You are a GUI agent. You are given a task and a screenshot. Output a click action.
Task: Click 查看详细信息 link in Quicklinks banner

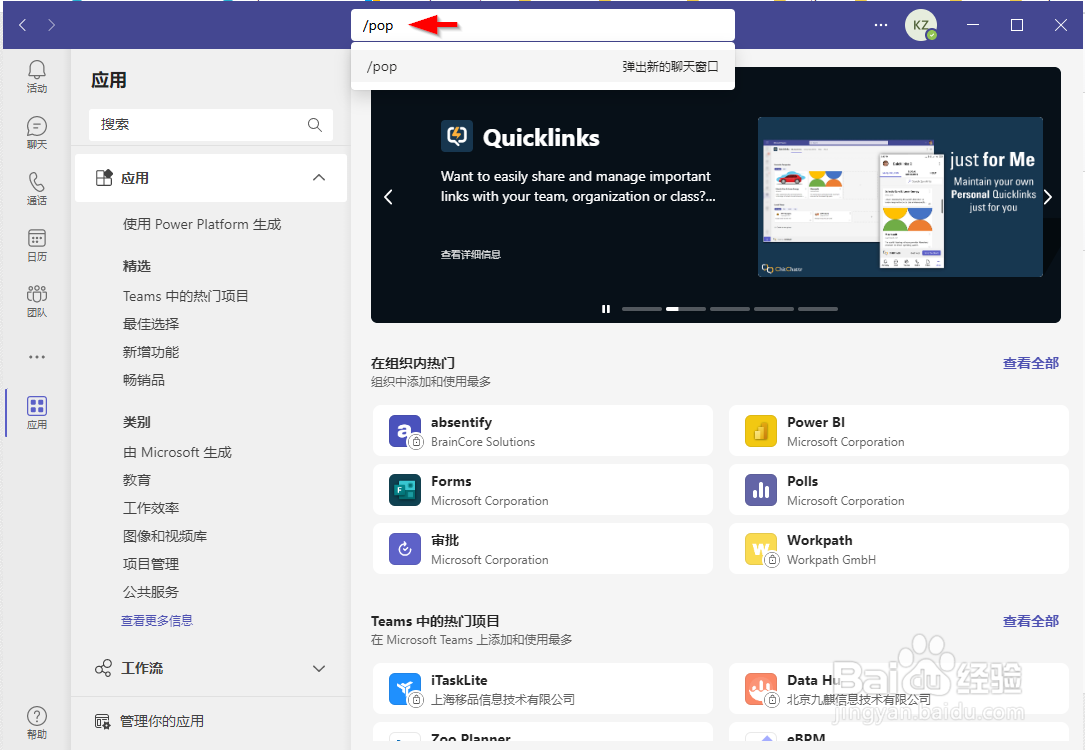[x=471, y=255]
